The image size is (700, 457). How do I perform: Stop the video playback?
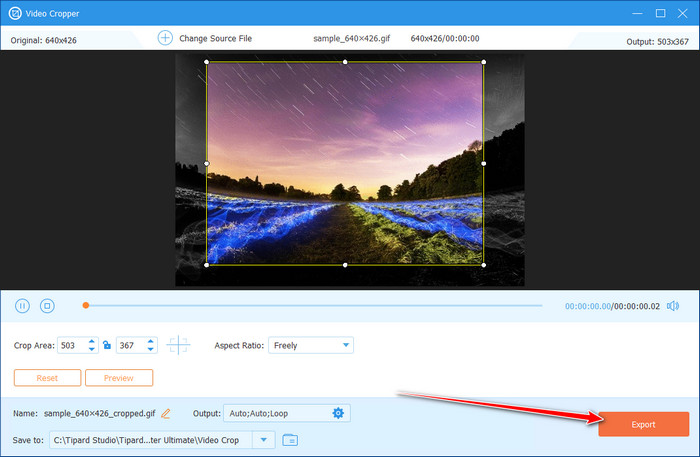(x=47, y=306)
